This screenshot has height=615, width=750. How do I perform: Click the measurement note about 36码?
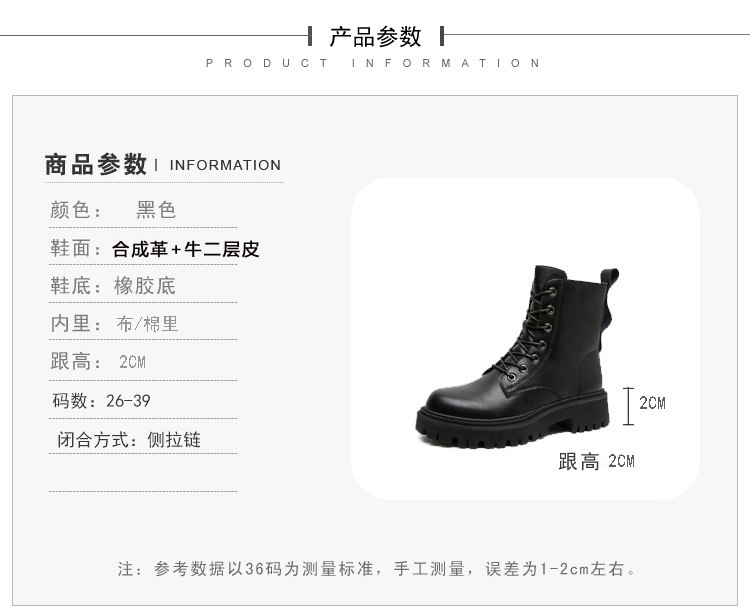tap(377, 569)
